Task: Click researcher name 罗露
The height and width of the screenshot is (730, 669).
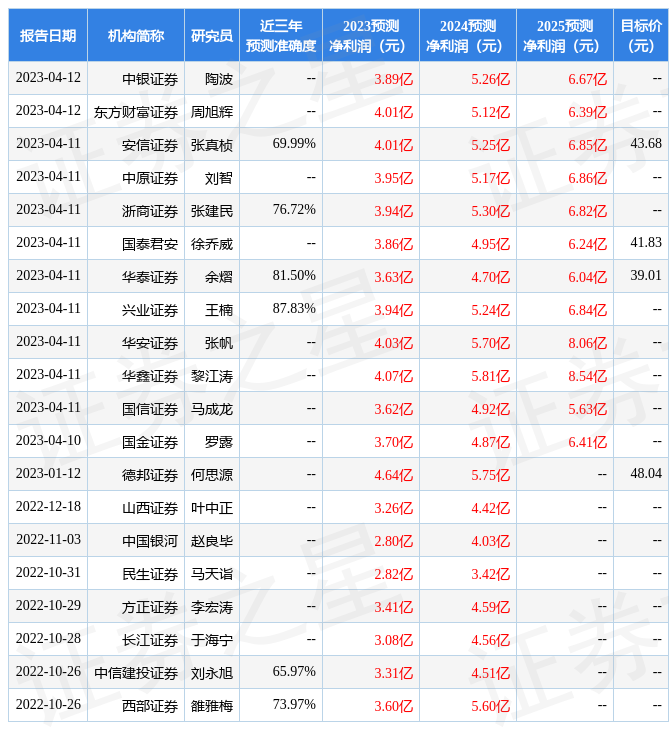Action: tap(219, 442)
